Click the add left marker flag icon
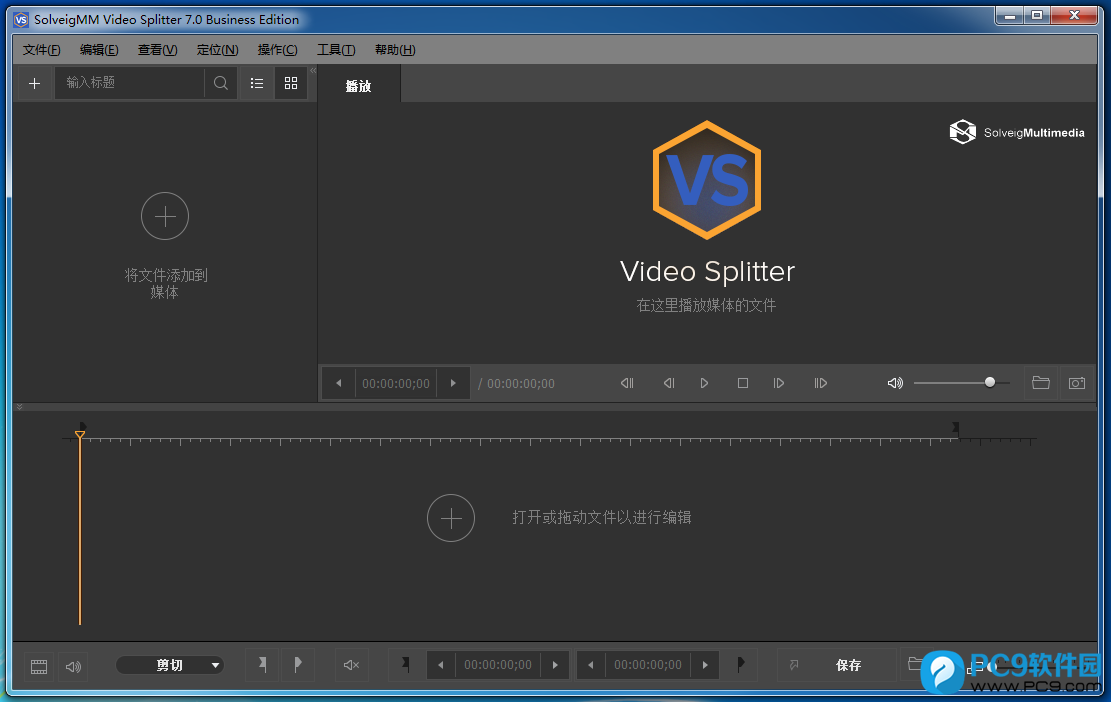The height and width of the screenshot is (702, 1111). 262,665
